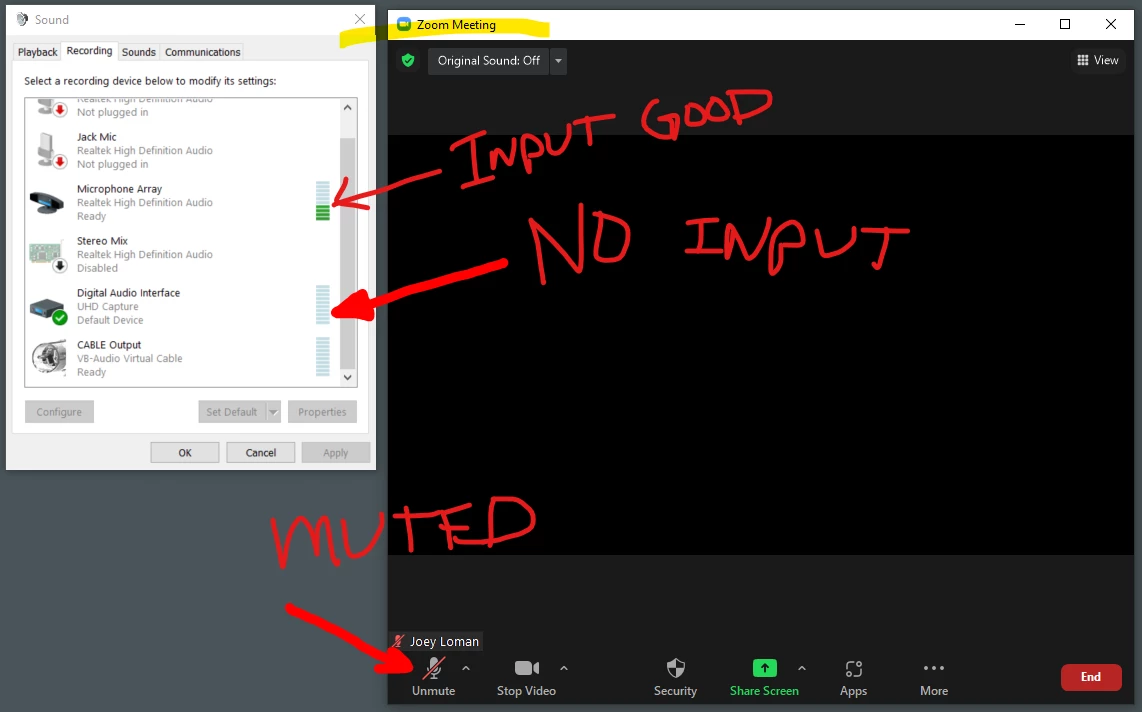Unmute the microphone in Zoom
Viewport: 1142px width, 712px height.
coord(433,677)
